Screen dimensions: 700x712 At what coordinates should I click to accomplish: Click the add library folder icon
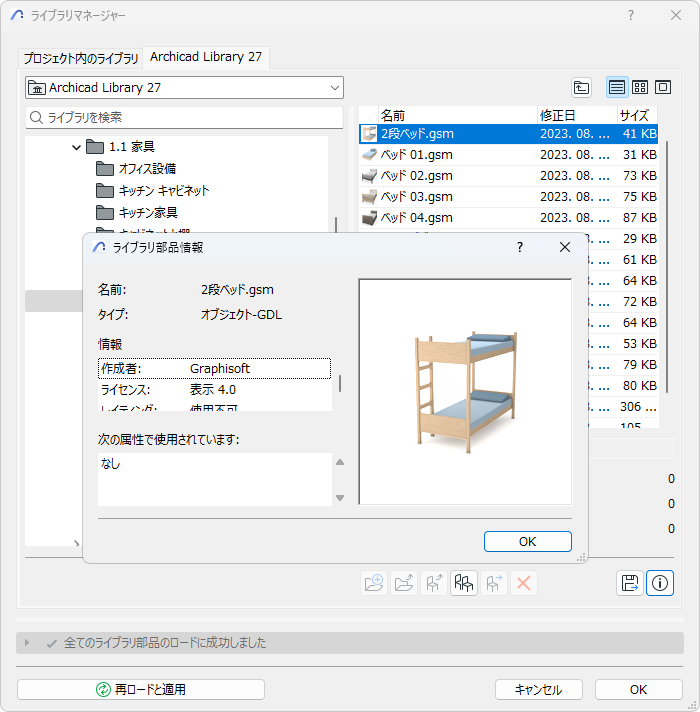(x=374, y=583)
